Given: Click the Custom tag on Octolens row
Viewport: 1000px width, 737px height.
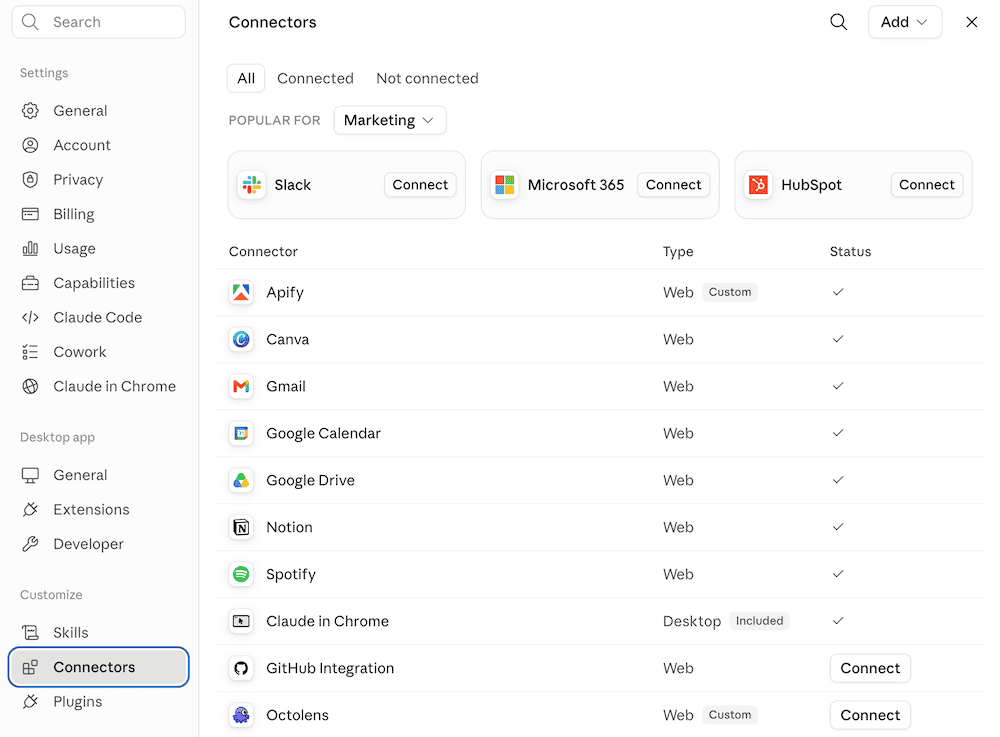Looking at the screenshot, I should [730, 715].
